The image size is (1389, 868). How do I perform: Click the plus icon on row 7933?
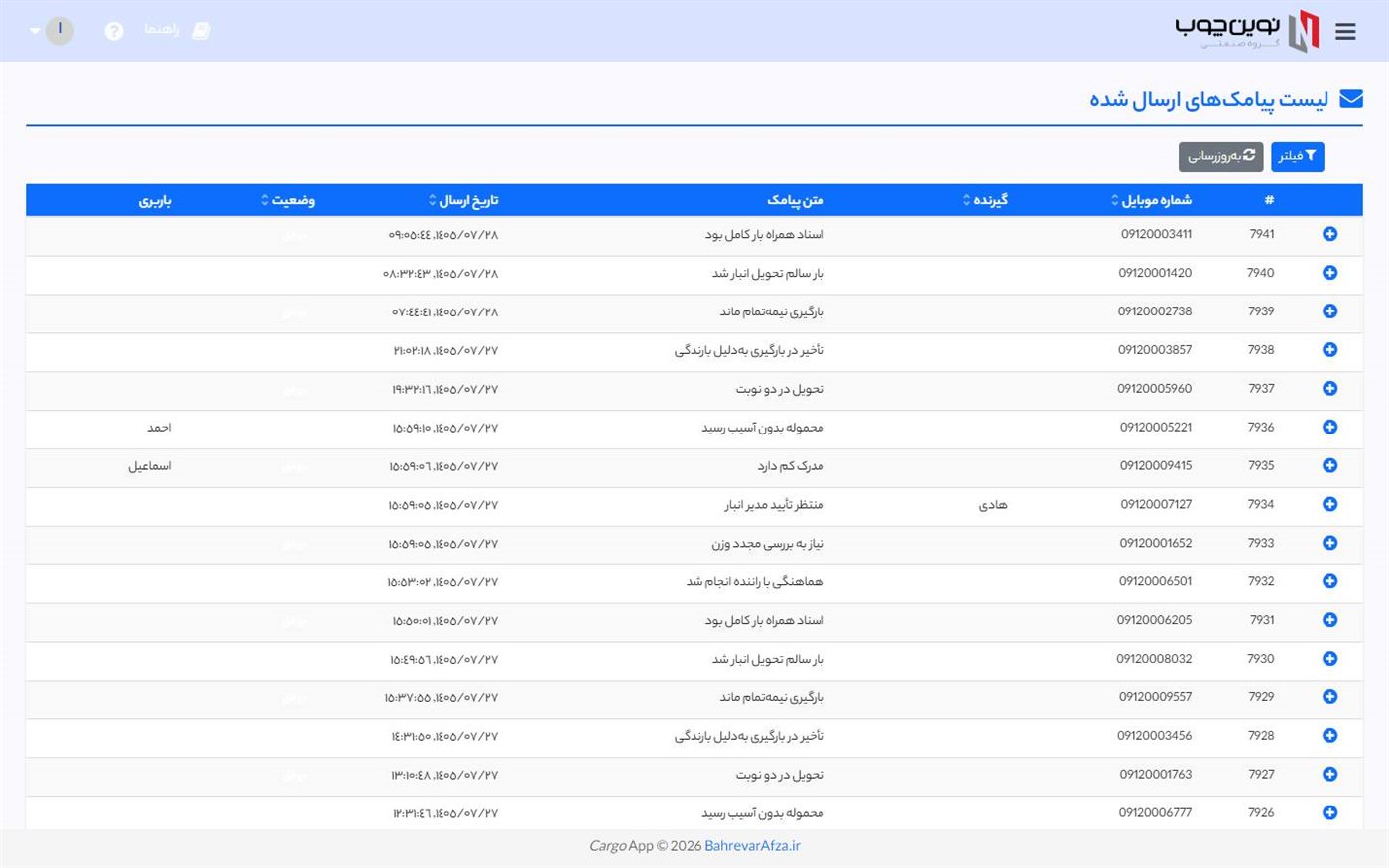[1329, 543]
